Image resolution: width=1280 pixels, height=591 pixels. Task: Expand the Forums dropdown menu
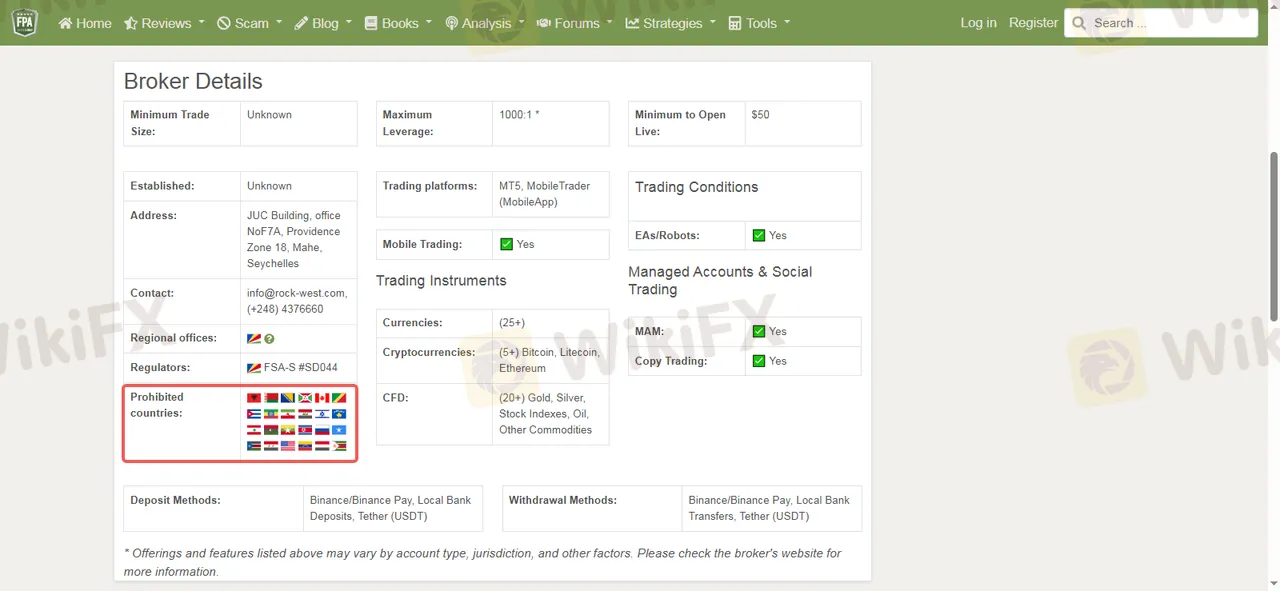pos(575,23)
